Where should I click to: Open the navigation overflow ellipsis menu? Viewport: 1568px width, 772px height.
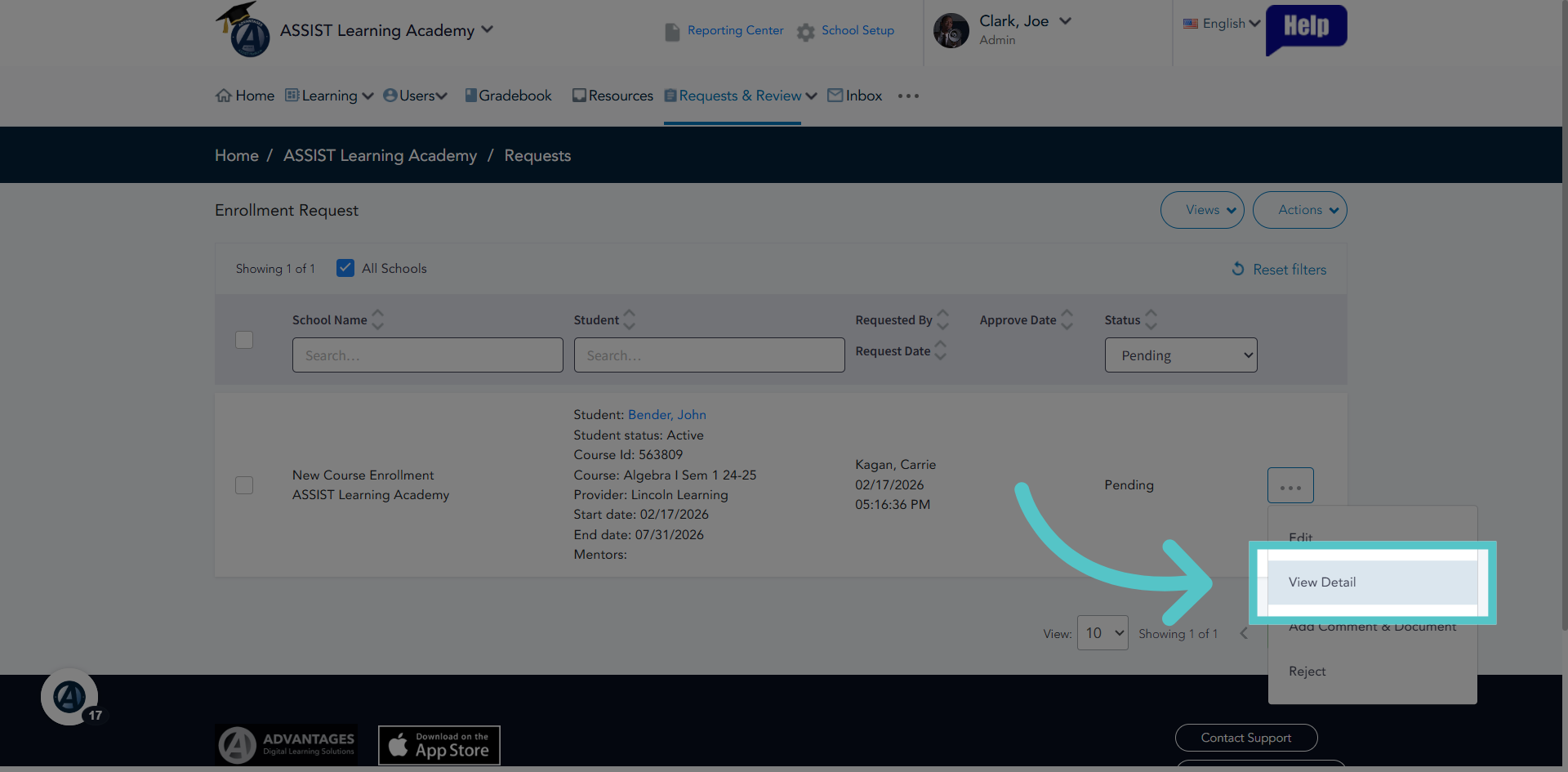(x=908, y=96)
